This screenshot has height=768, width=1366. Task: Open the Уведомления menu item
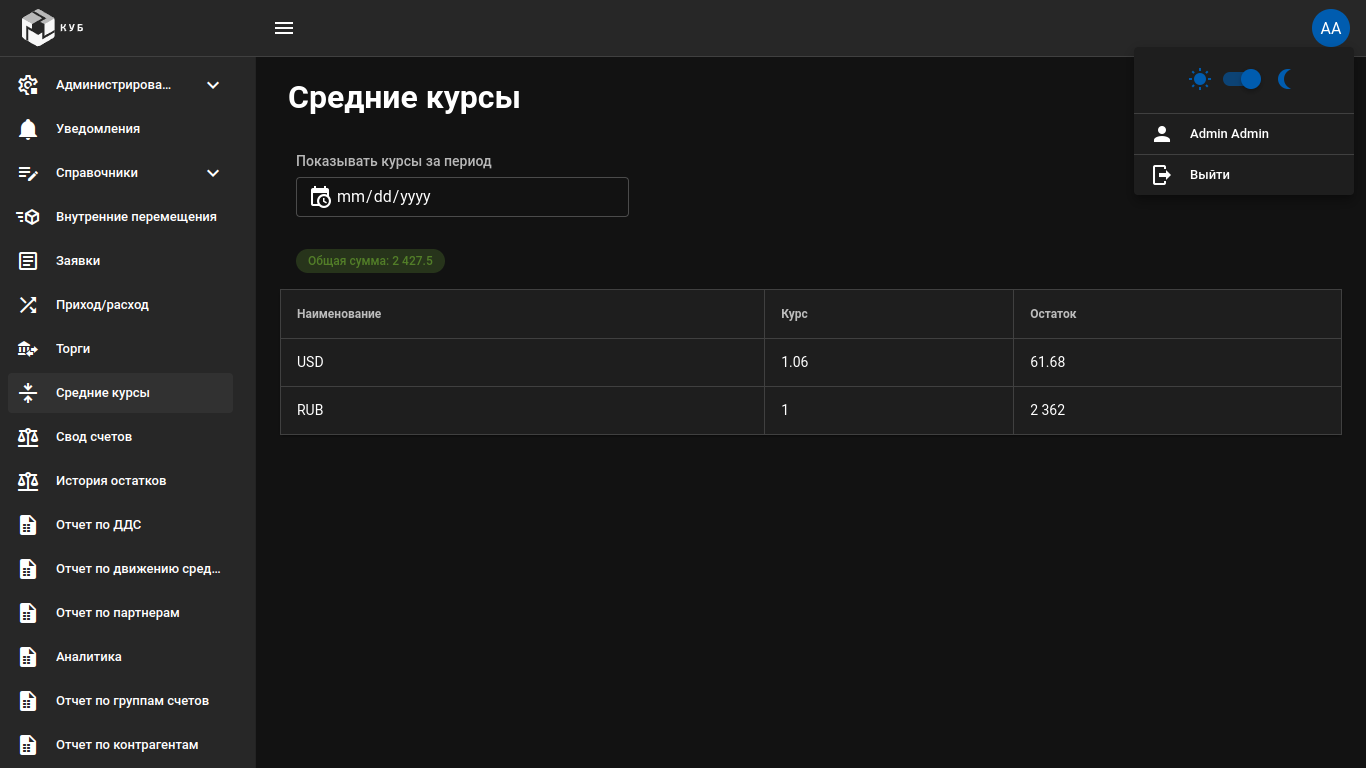[x=120, y=129]
